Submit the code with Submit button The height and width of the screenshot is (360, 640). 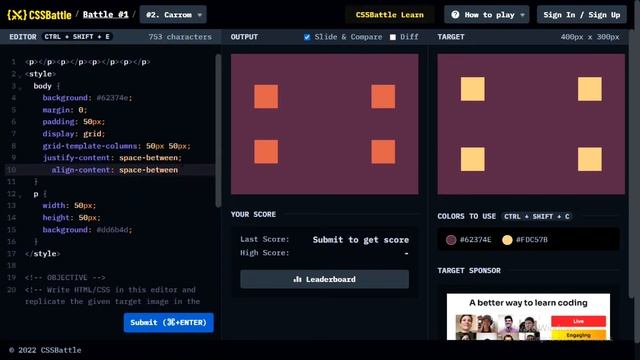click(169, 322)
